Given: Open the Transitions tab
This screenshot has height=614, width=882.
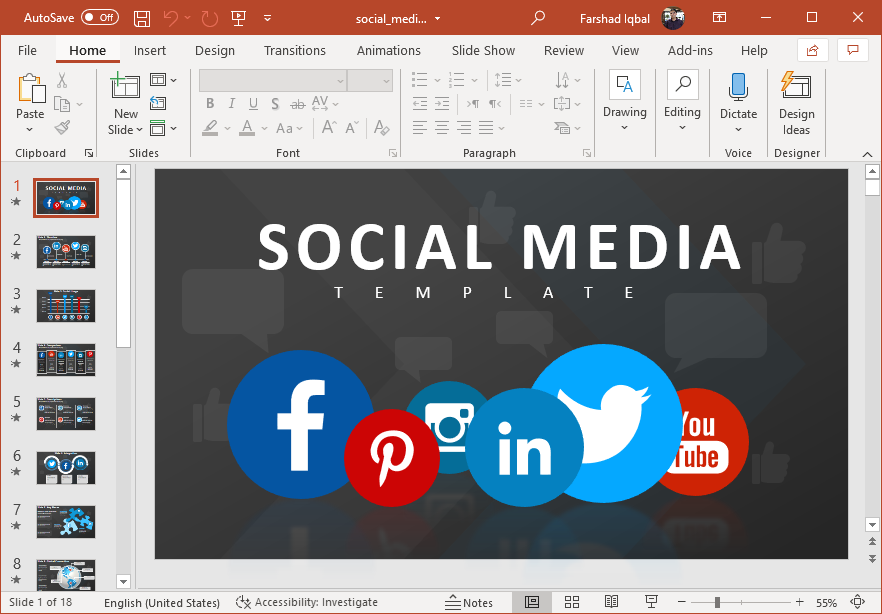Looking at the screenshot, I should click(x=294, y=50).
